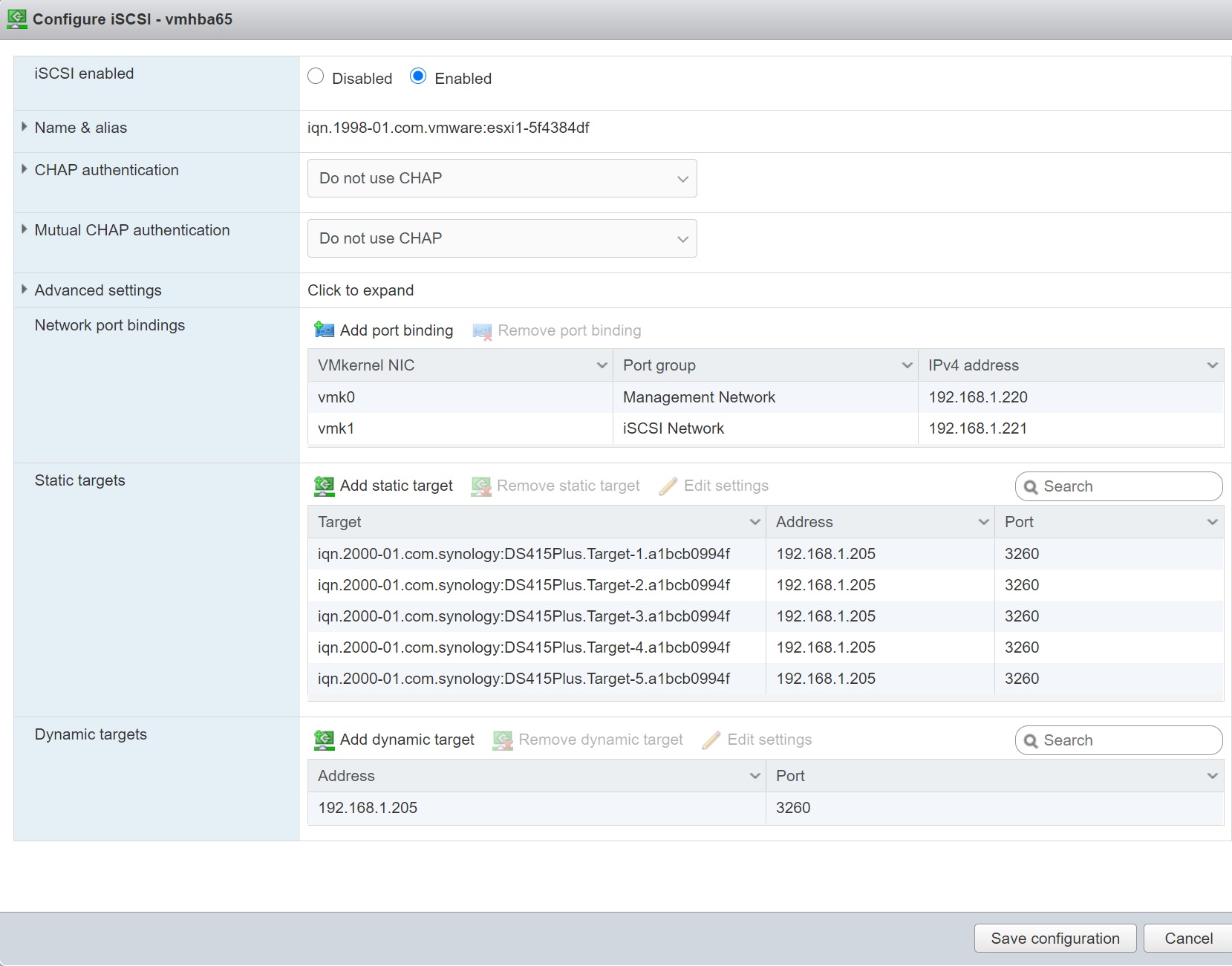
Task: Open the Mutual CHAP authentication dropdown
Action: tap(502, 238)
